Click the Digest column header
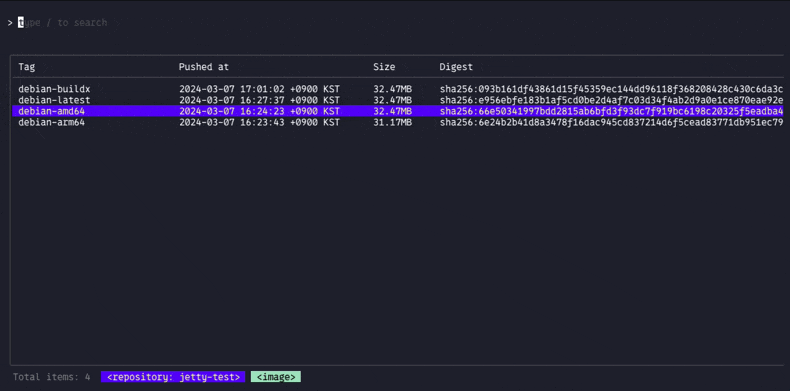 [456, 67]
